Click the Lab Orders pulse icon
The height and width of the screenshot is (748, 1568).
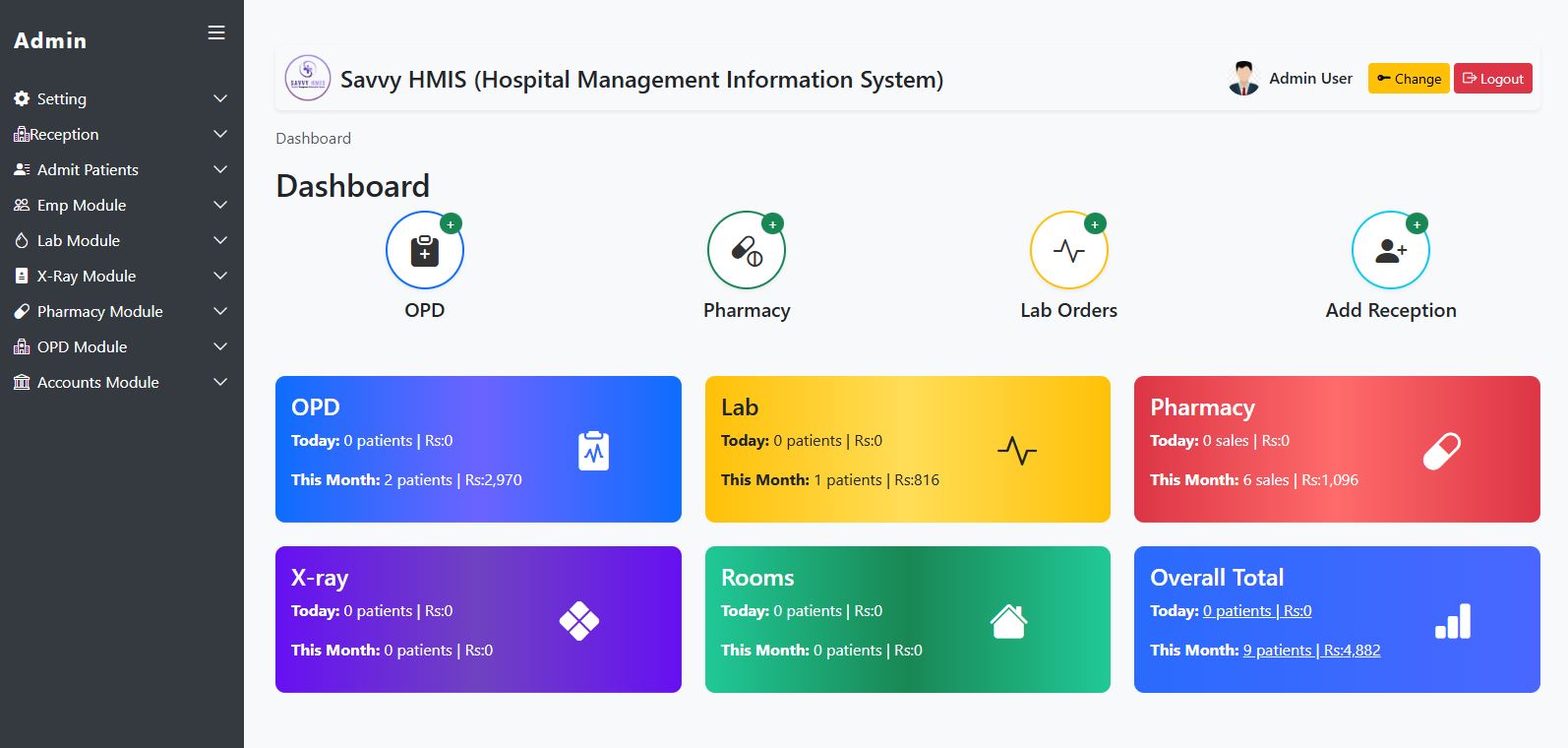coord(1068,250)
